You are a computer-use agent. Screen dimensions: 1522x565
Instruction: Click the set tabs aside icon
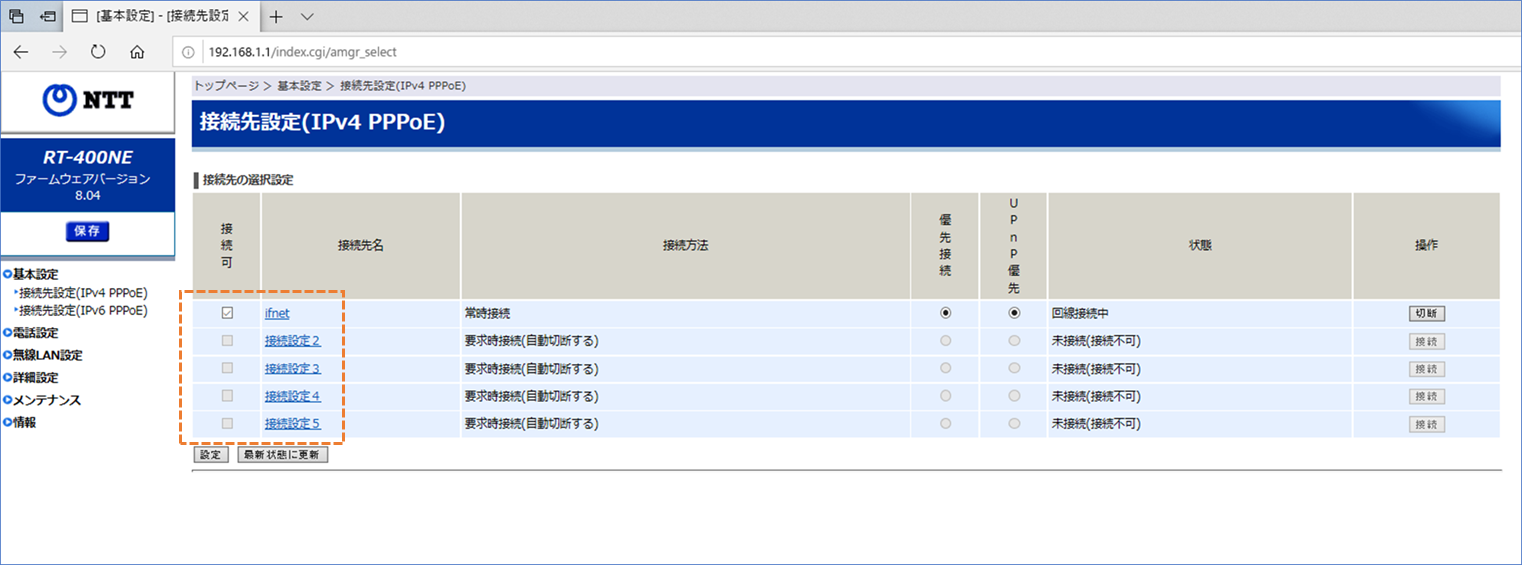47,17
